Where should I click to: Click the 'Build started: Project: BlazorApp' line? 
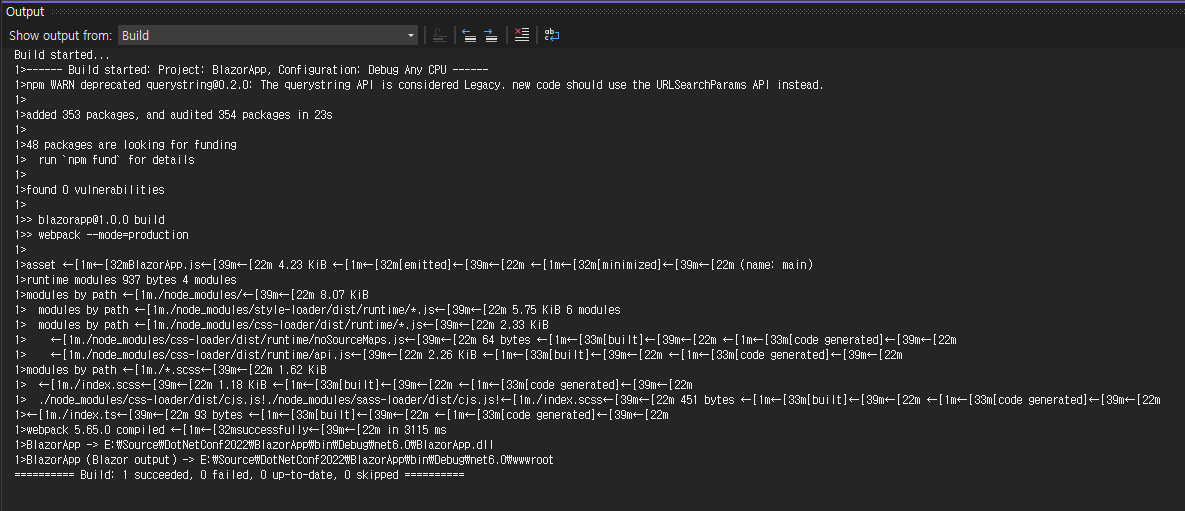[251, 70]
